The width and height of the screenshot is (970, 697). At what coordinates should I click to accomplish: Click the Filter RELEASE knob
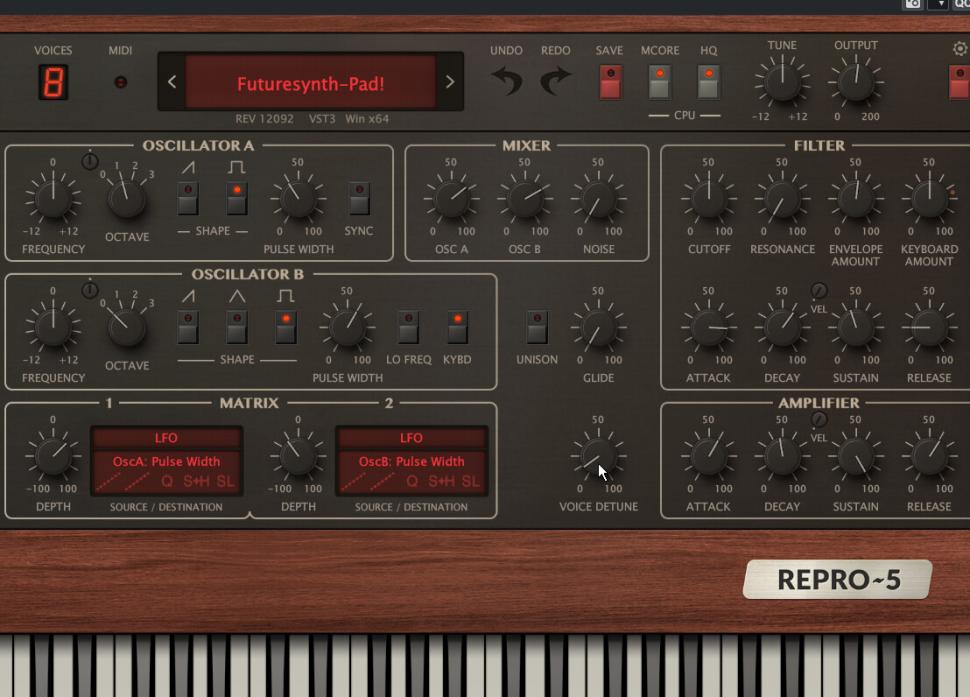929,327
